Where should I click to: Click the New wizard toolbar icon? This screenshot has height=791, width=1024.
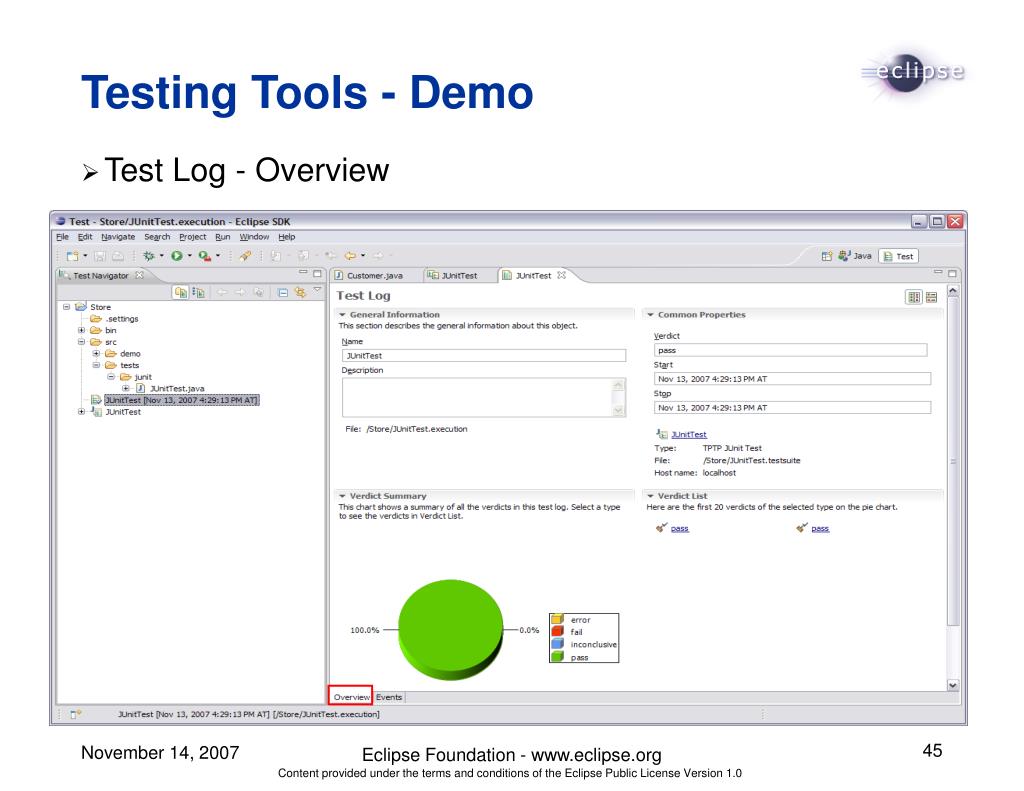point(72,256)
